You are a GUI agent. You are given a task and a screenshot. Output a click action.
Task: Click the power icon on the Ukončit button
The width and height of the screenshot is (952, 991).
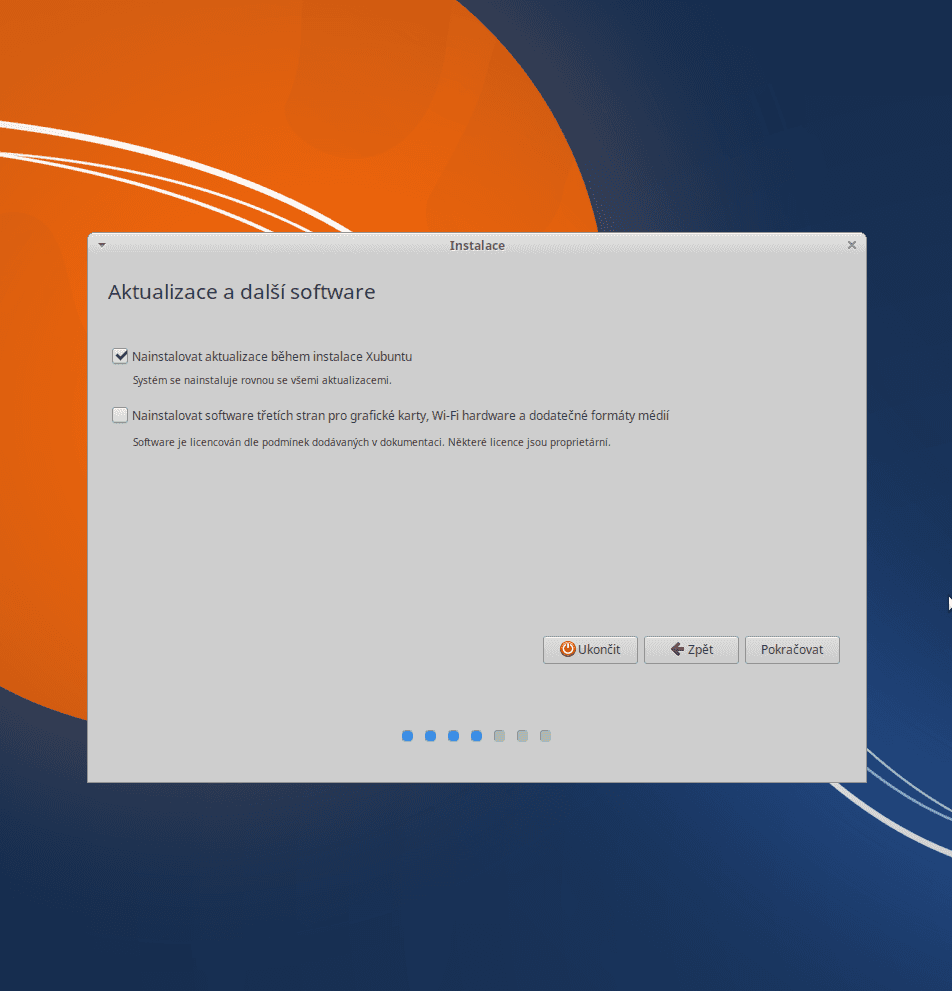[565, 649]
